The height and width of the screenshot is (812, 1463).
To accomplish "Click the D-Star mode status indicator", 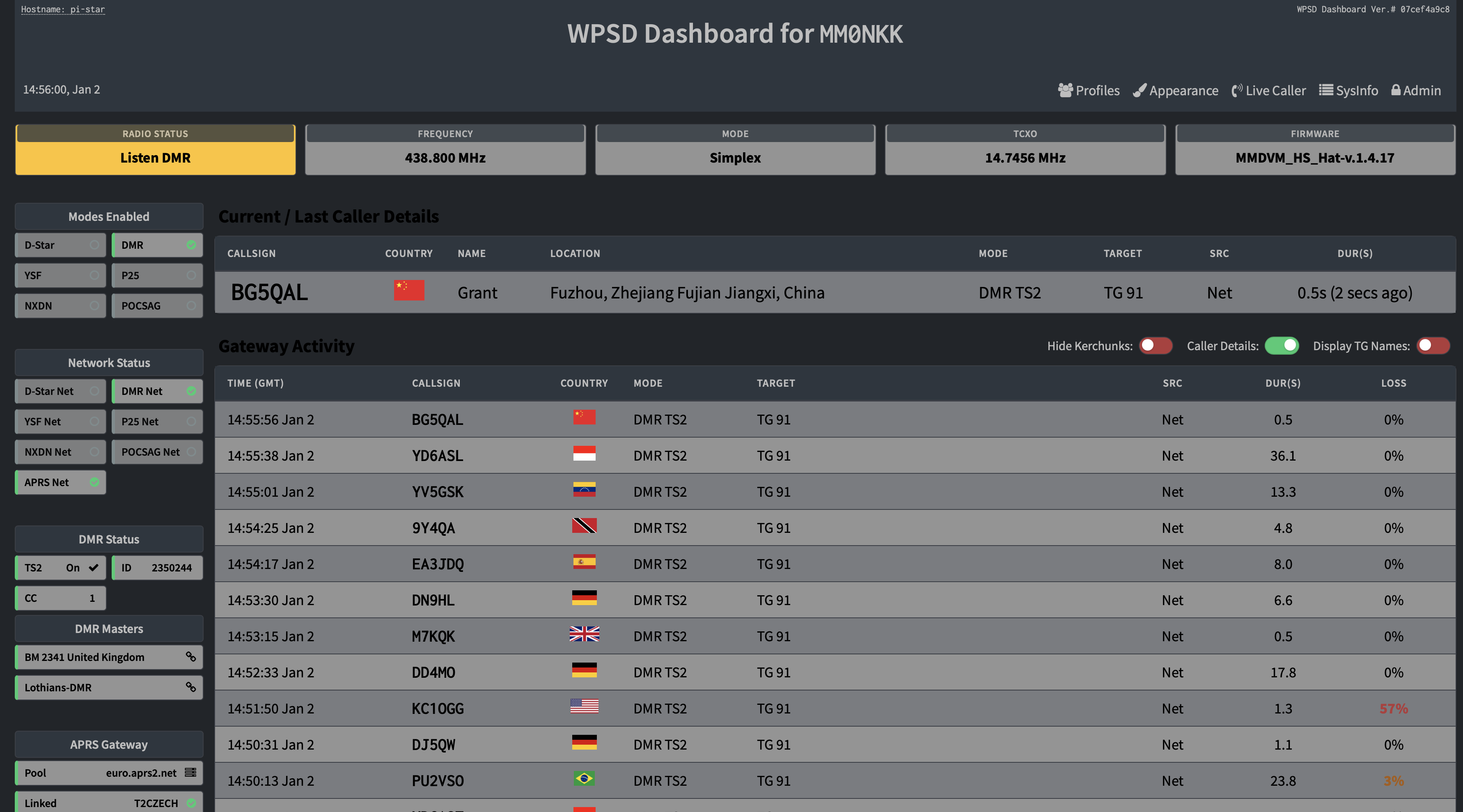I will [94, 245].
